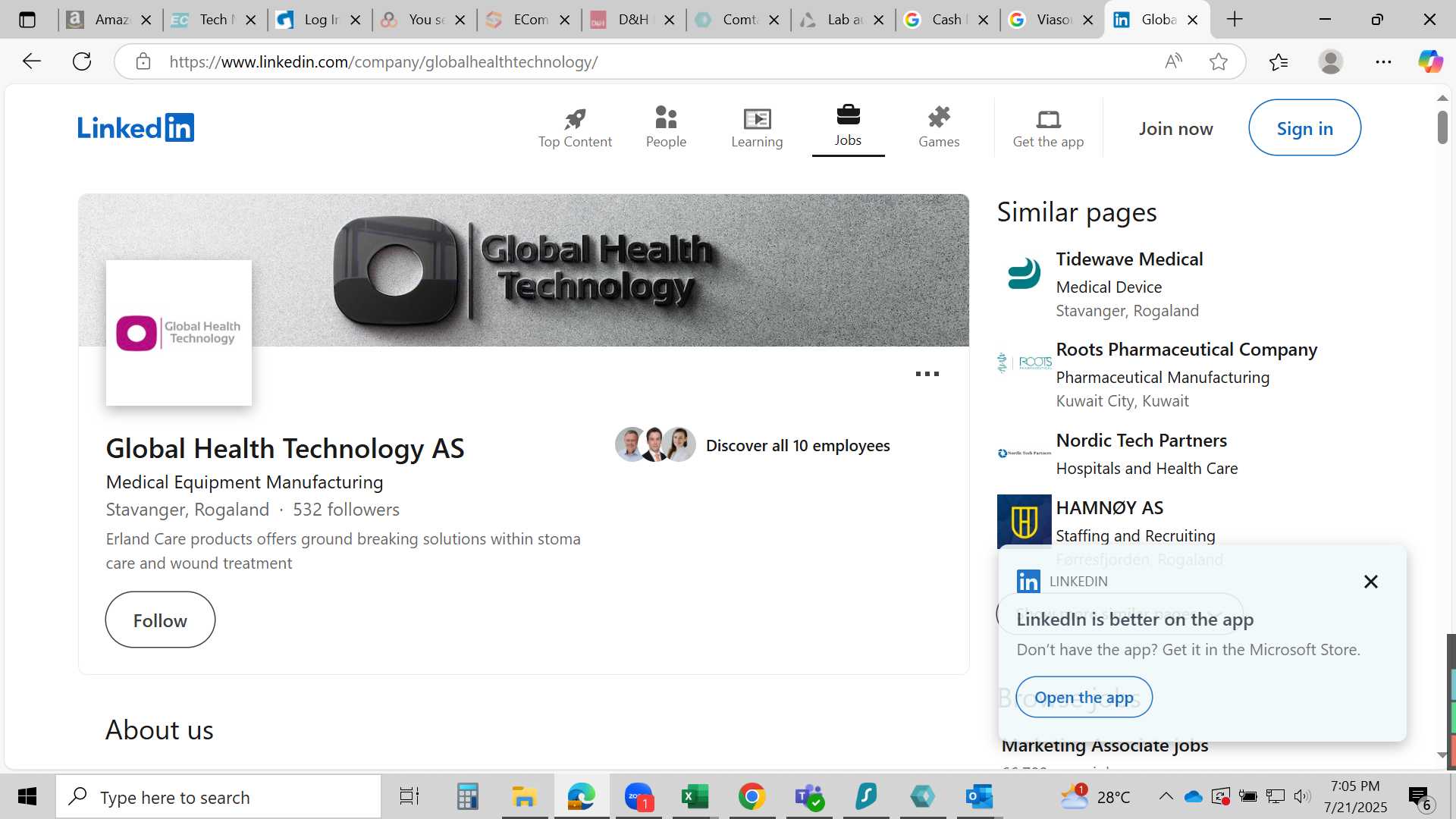Open Tidewave Medical similar page

1129,259
